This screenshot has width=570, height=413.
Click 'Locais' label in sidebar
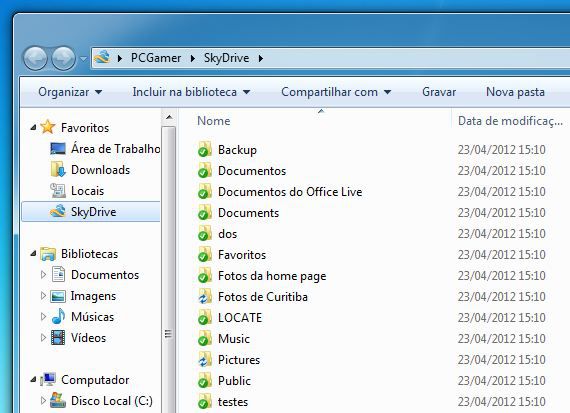pyautogui.click(x=88, y=191)
